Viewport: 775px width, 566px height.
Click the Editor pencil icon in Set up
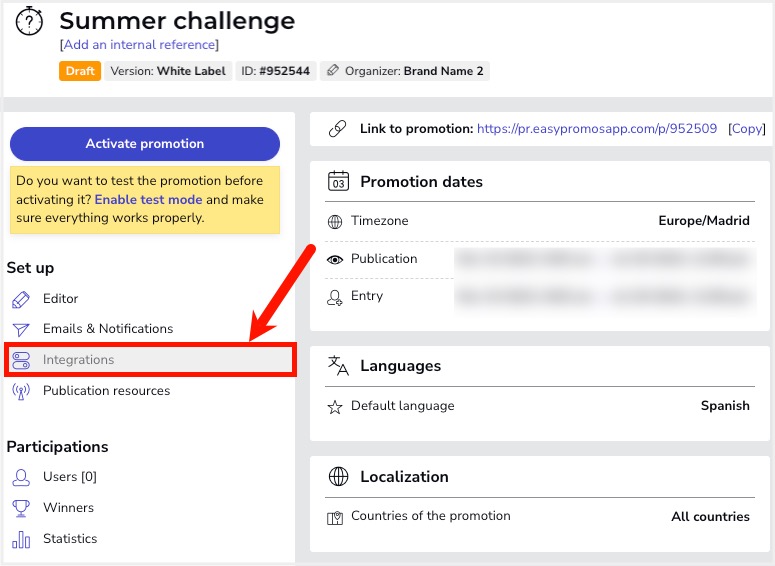click(x=21, y=300)
